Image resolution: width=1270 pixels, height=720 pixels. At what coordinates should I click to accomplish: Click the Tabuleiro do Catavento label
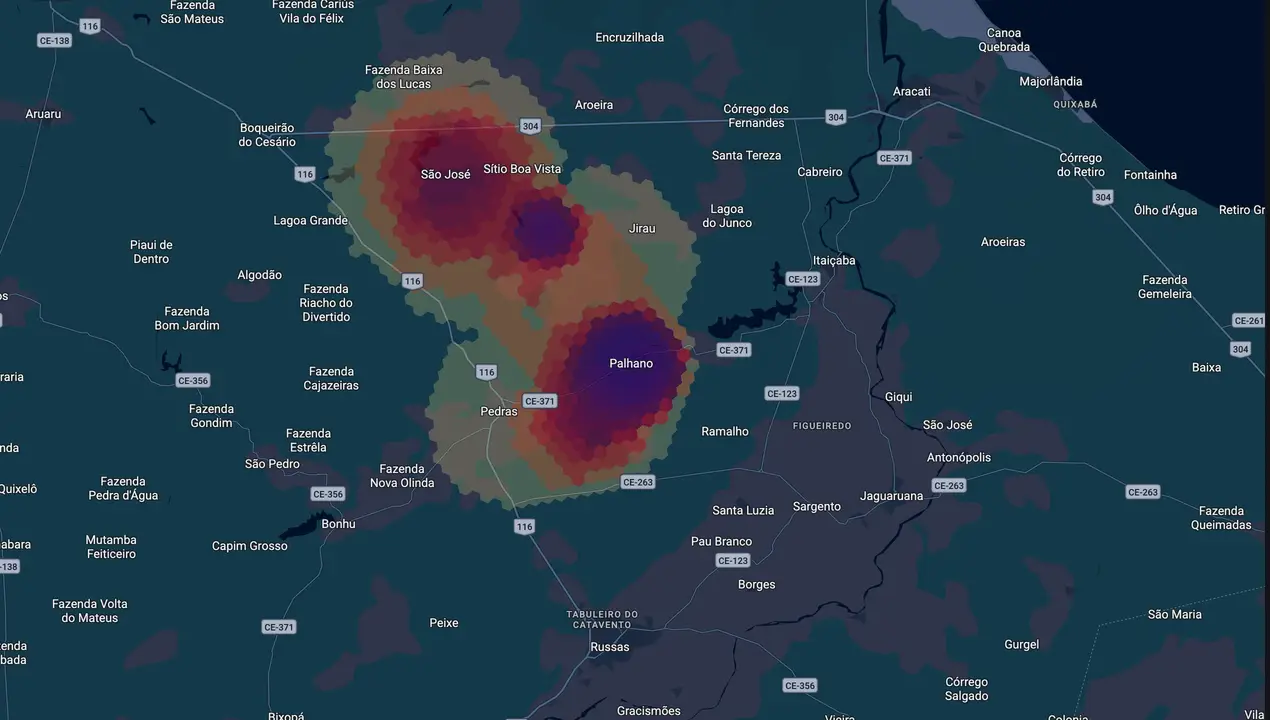click(x=602, y=619)
